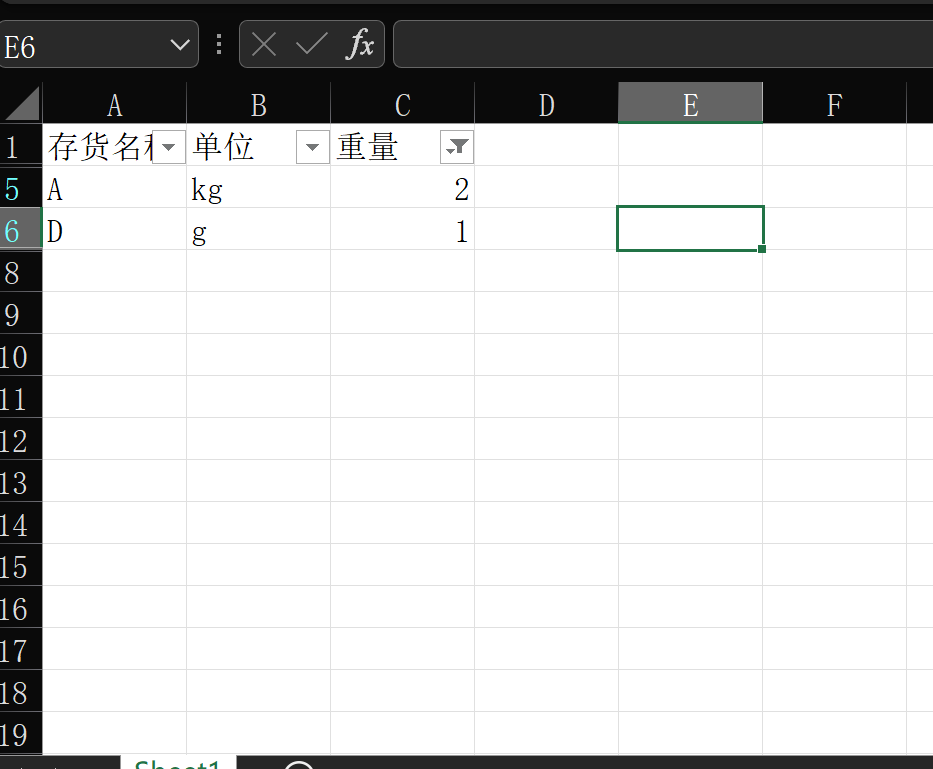The width and height of the screenshot is (933, 769).
Task: Click inside the formula bar
Action: click(650, 44)
